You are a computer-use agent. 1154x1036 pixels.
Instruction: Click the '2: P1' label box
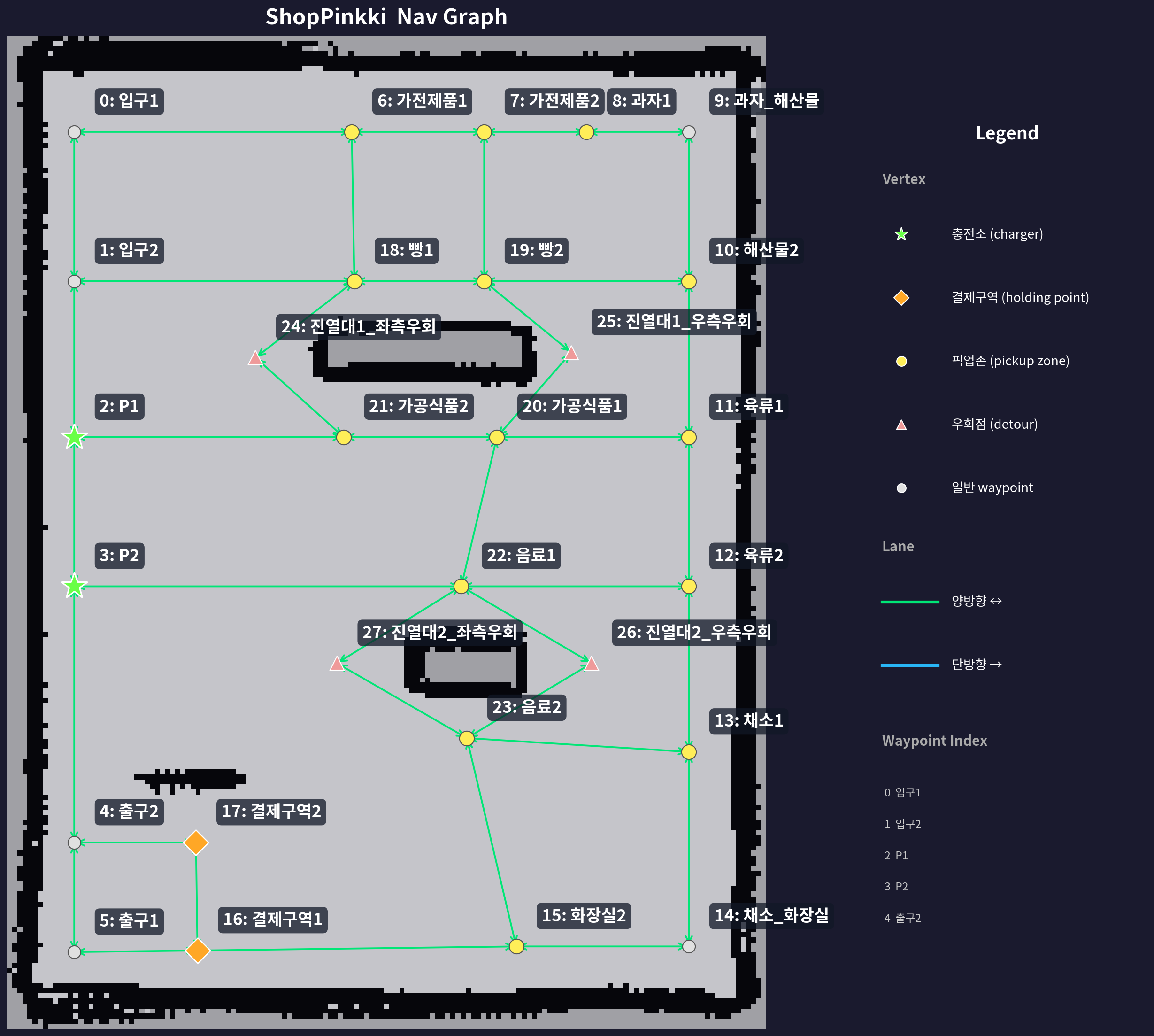[x=120, y=406]
